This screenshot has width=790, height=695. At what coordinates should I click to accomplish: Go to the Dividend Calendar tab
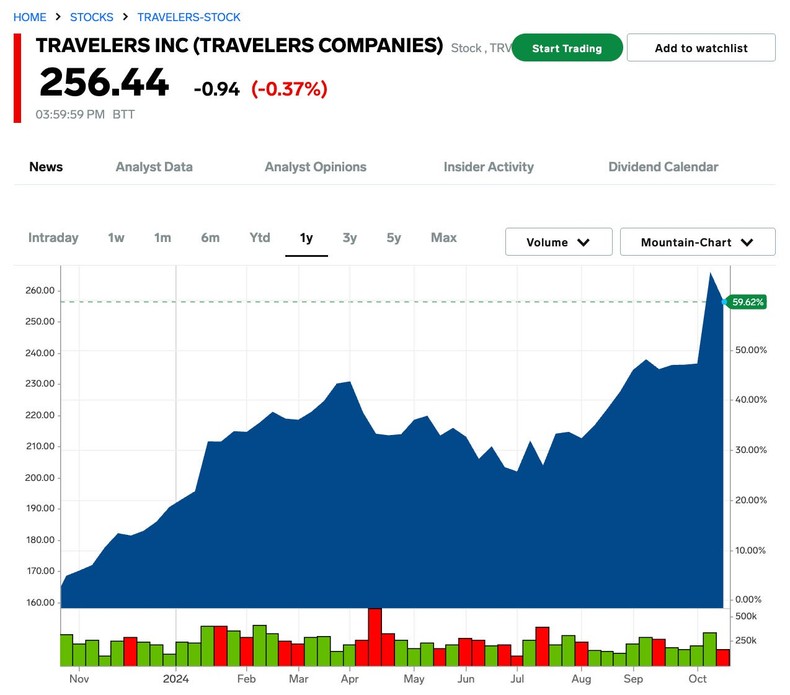663,167
